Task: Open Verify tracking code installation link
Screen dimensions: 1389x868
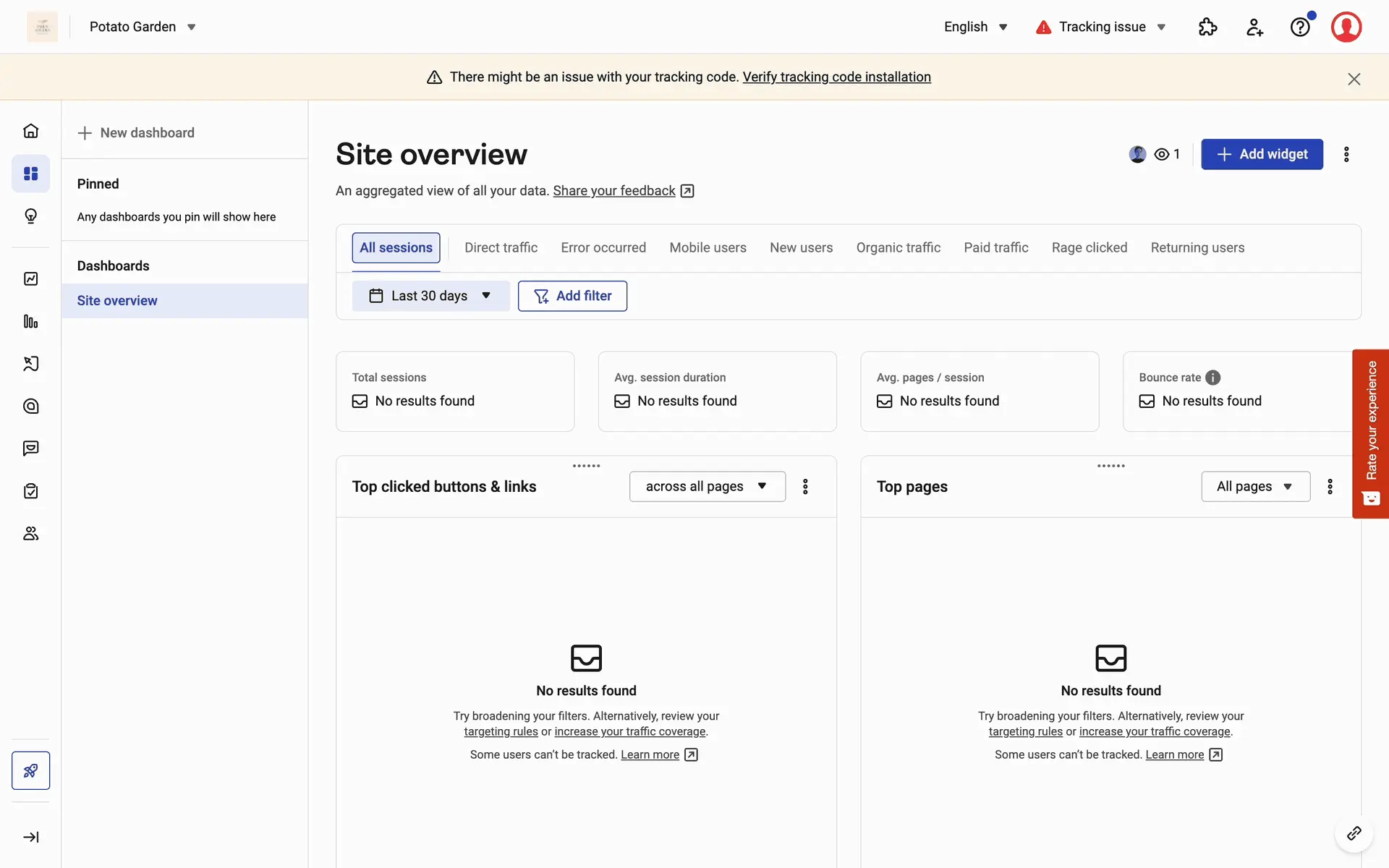Action: click(x=836, y=77)
